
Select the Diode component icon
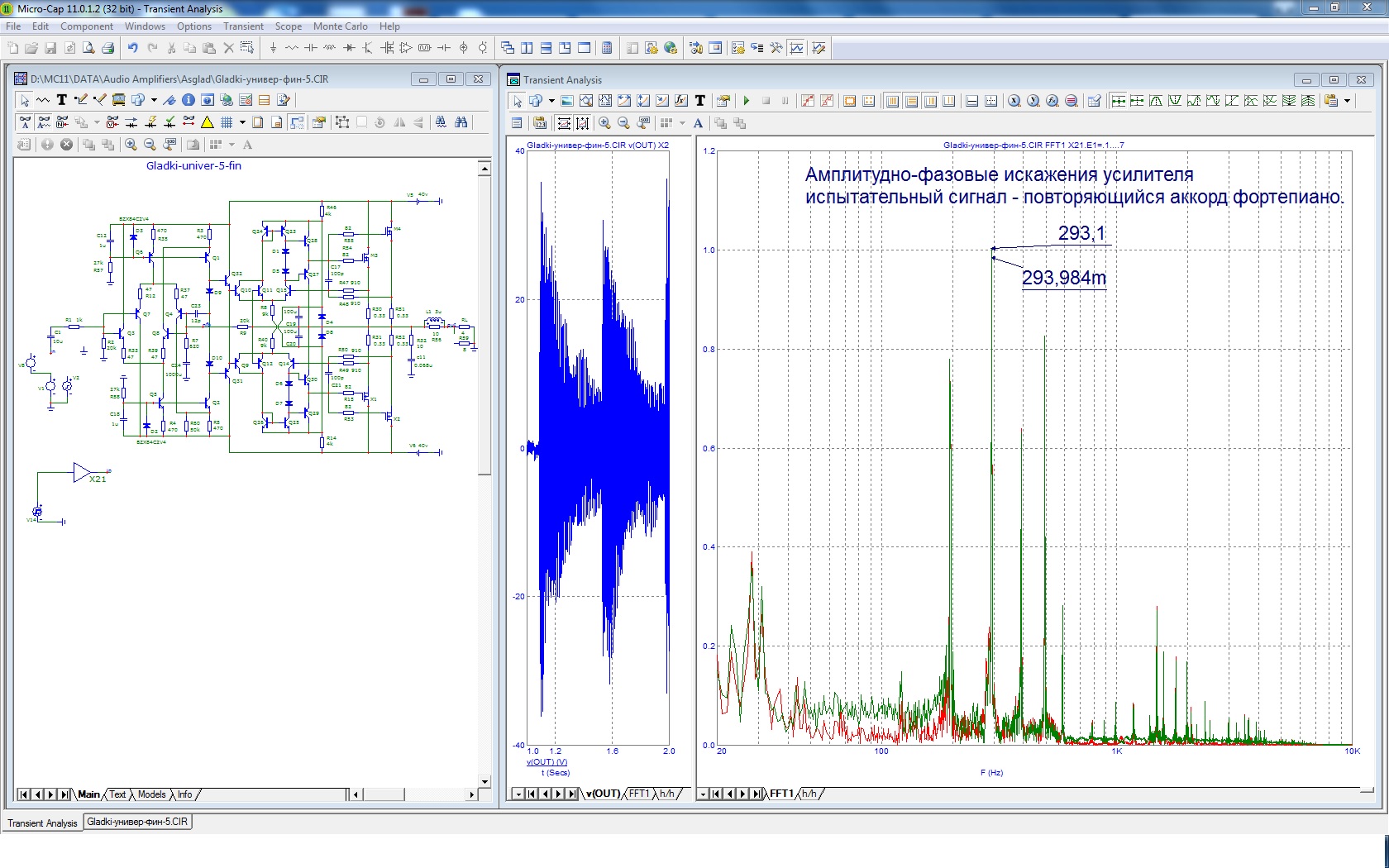point(349,48)
